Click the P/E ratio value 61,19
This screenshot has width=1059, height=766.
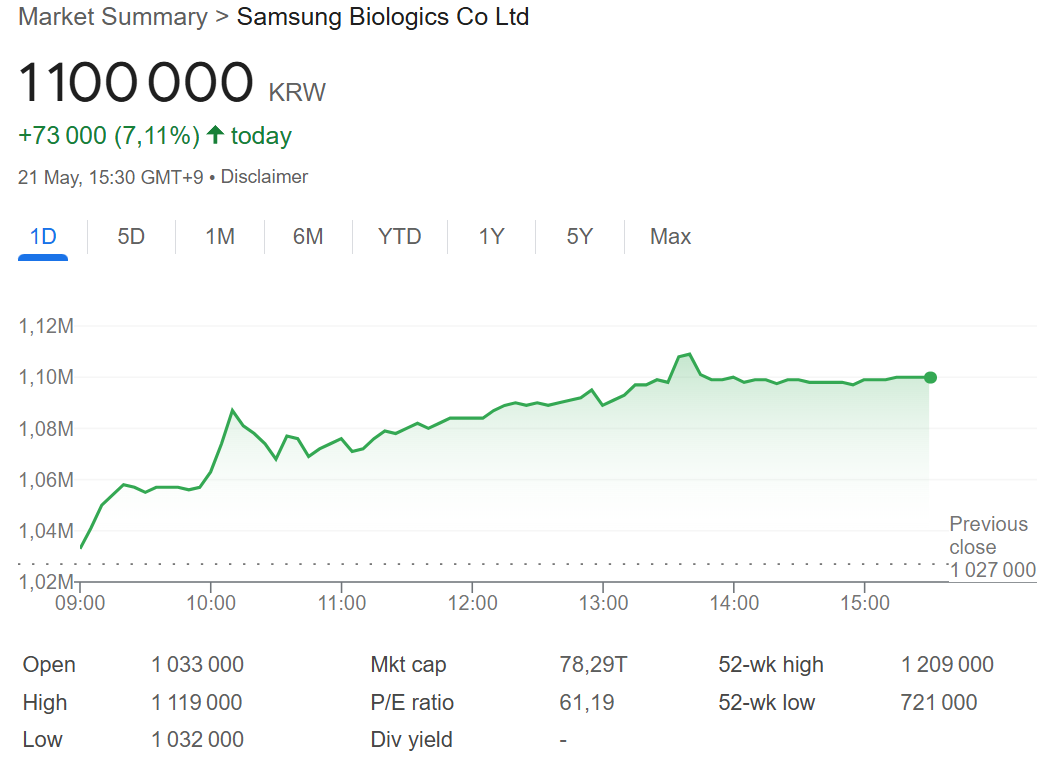(x=587, y=703)
